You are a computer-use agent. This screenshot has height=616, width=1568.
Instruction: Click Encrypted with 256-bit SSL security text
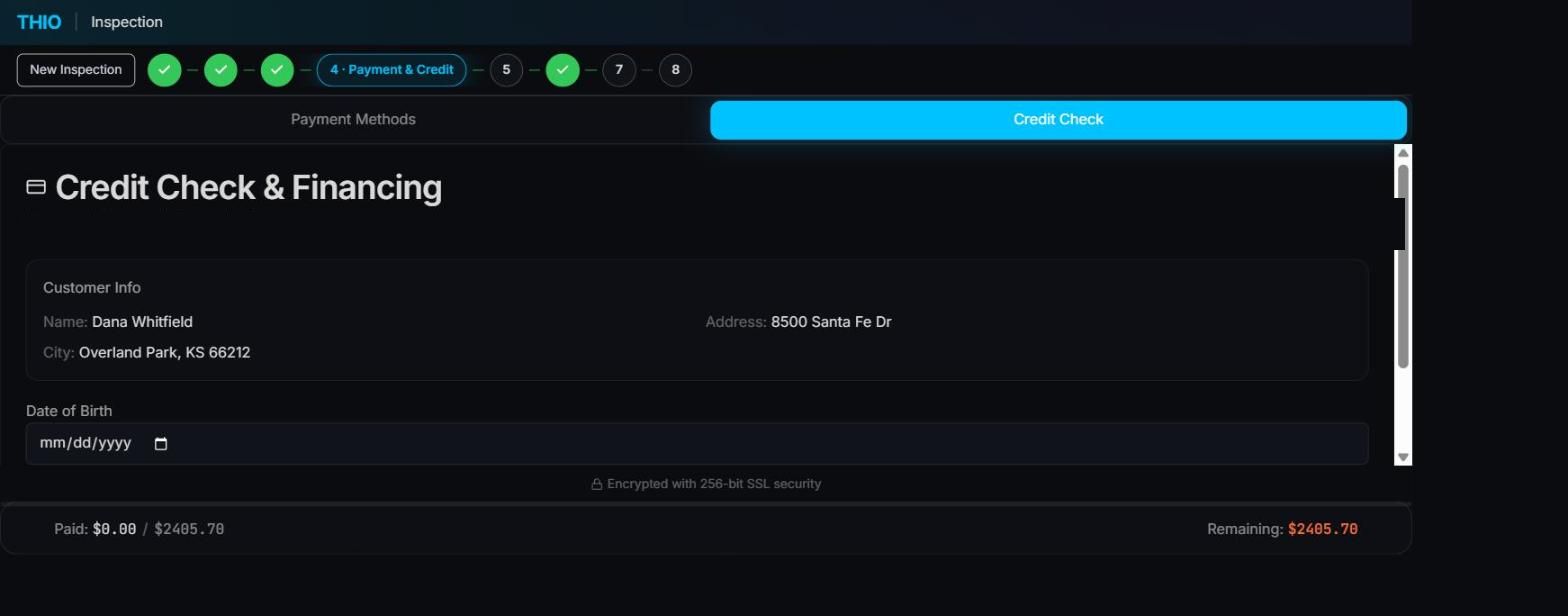pos(714,484)
